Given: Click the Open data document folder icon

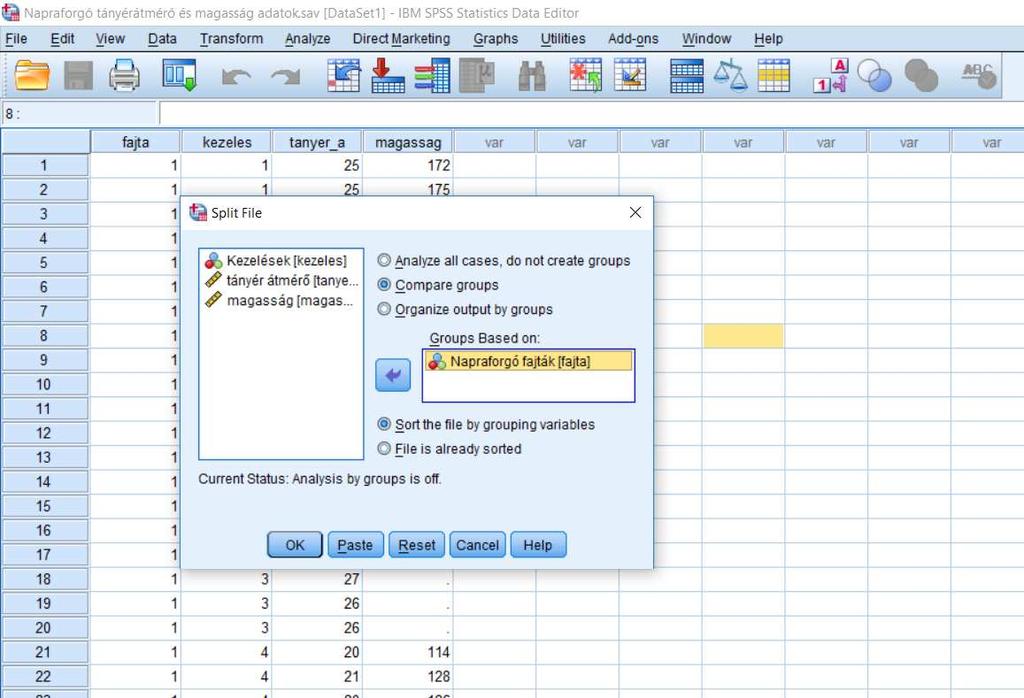Looking at the screenshot, I should [x=32, y=75].
